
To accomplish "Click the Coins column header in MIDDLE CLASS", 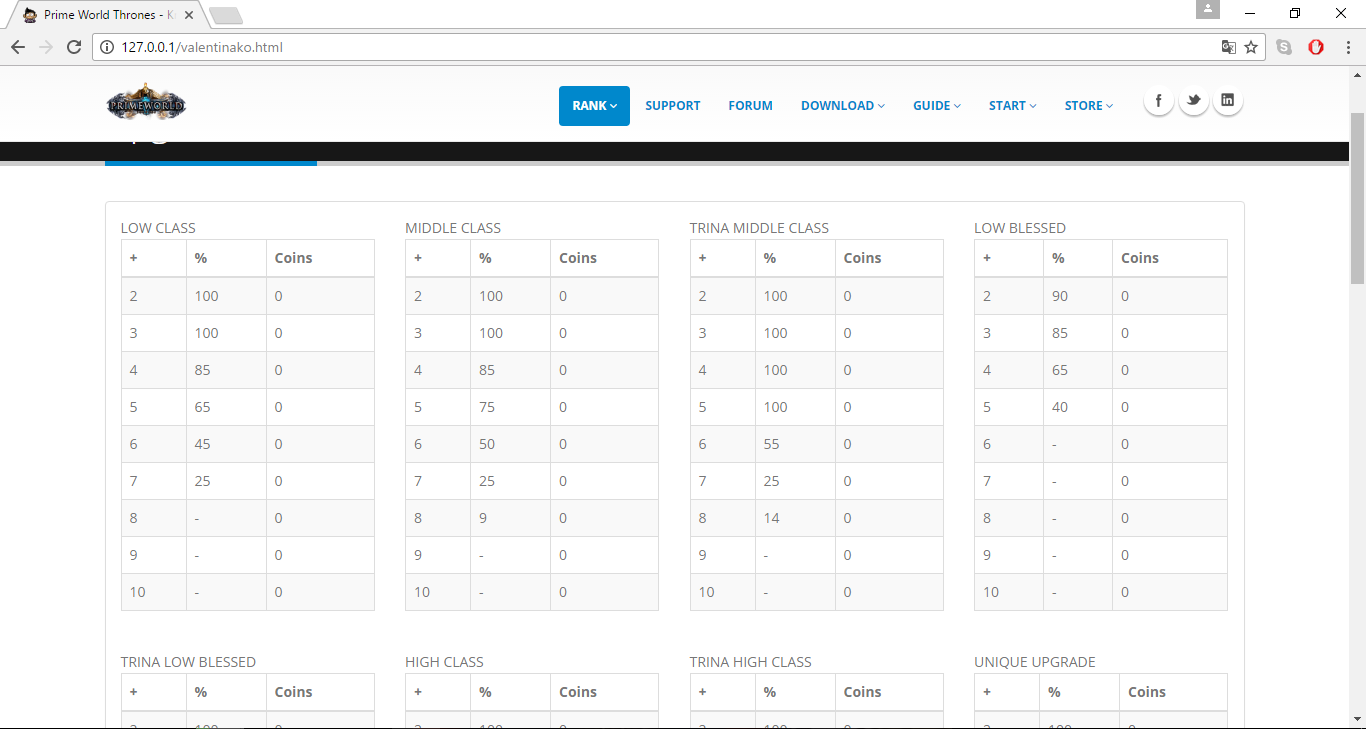I will click(x=604, y=258).
